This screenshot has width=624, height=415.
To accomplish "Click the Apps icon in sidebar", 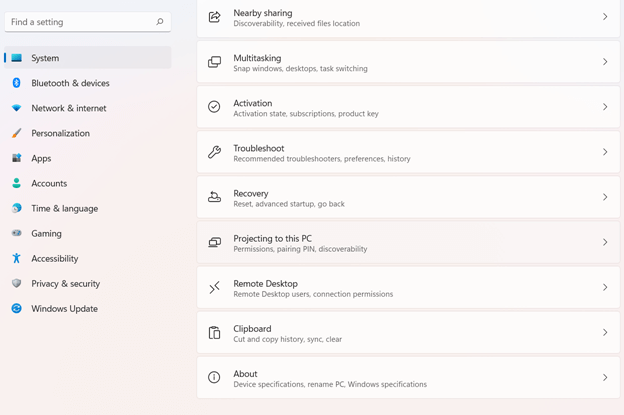I will 16,158.
